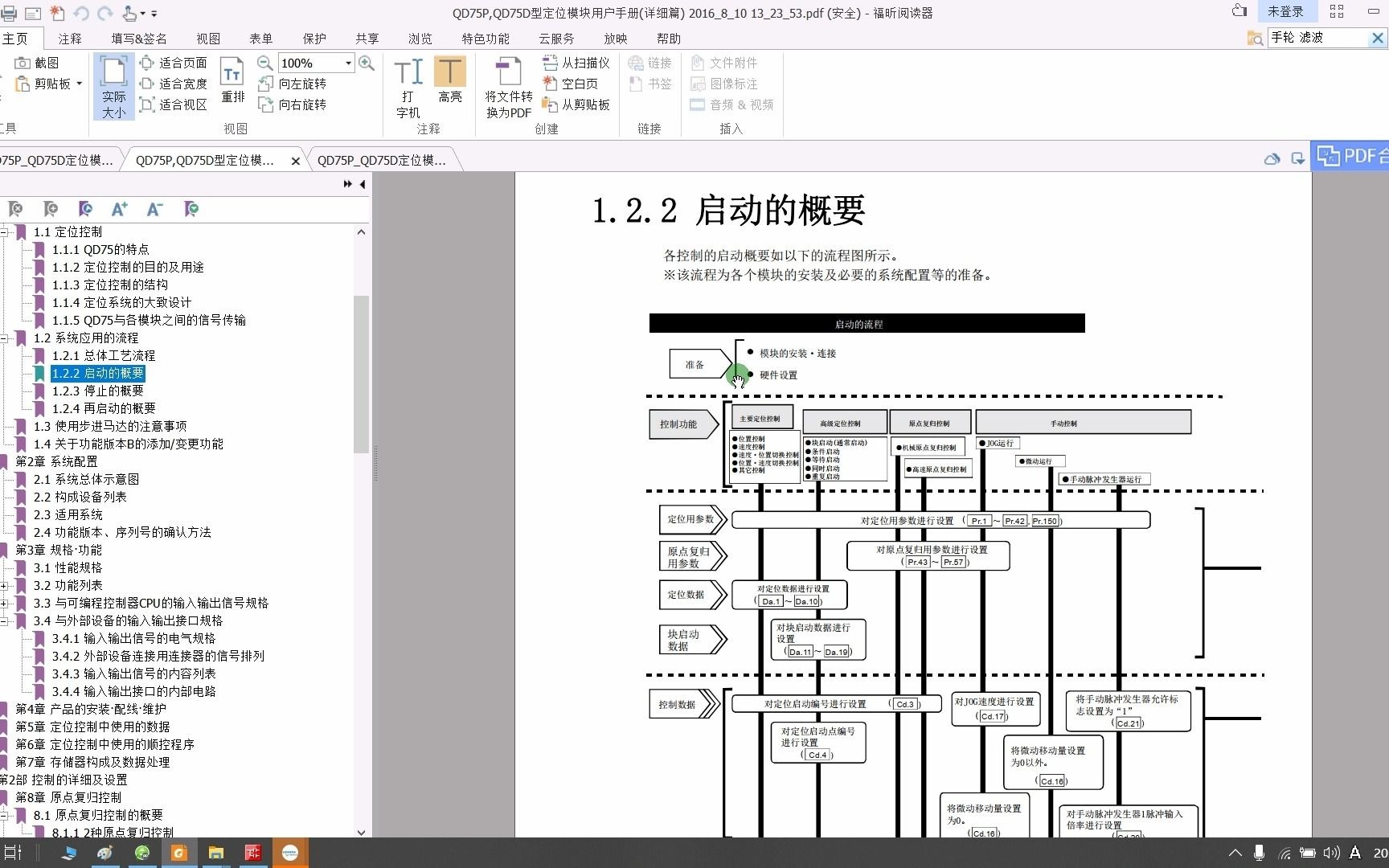Click the 从扫描仪 create-from-scanner icon

550,62
